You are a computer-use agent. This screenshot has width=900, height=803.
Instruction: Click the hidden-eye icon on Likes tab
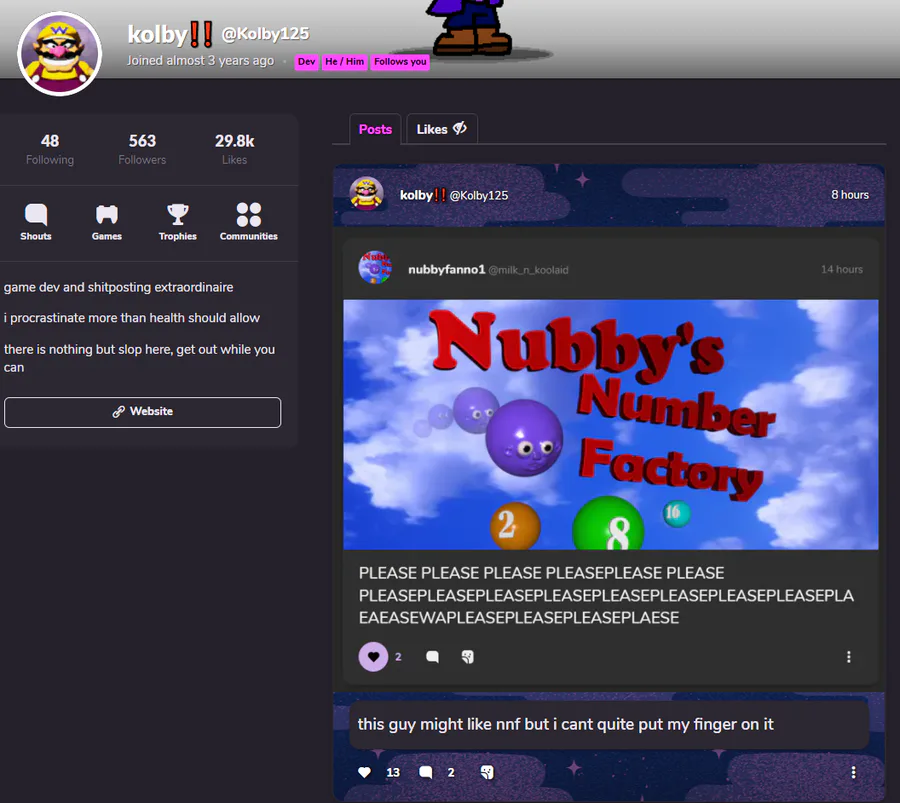point(460,129)
